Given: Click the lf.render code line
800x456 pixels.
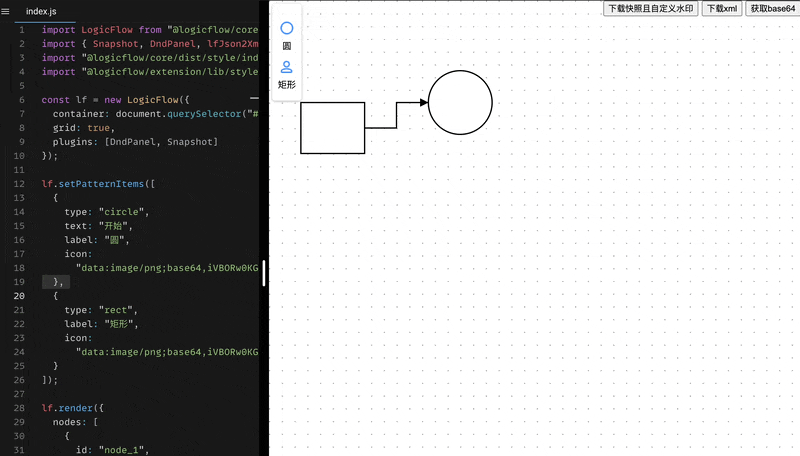Looking at the screenshot, I should pyautogui.click(x=73, y=409).
